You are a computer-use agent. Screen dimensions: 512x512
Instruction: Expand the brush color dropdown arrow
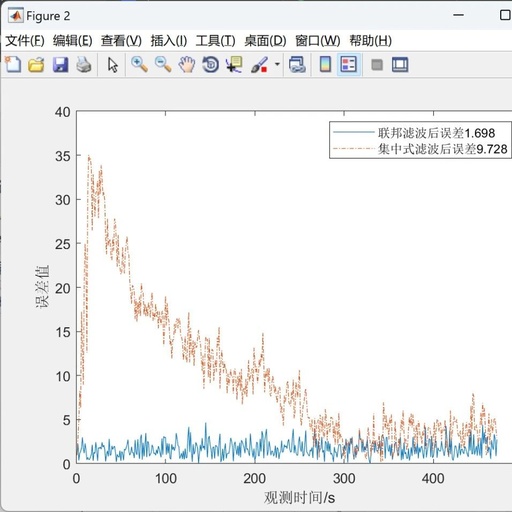(277, 64)
